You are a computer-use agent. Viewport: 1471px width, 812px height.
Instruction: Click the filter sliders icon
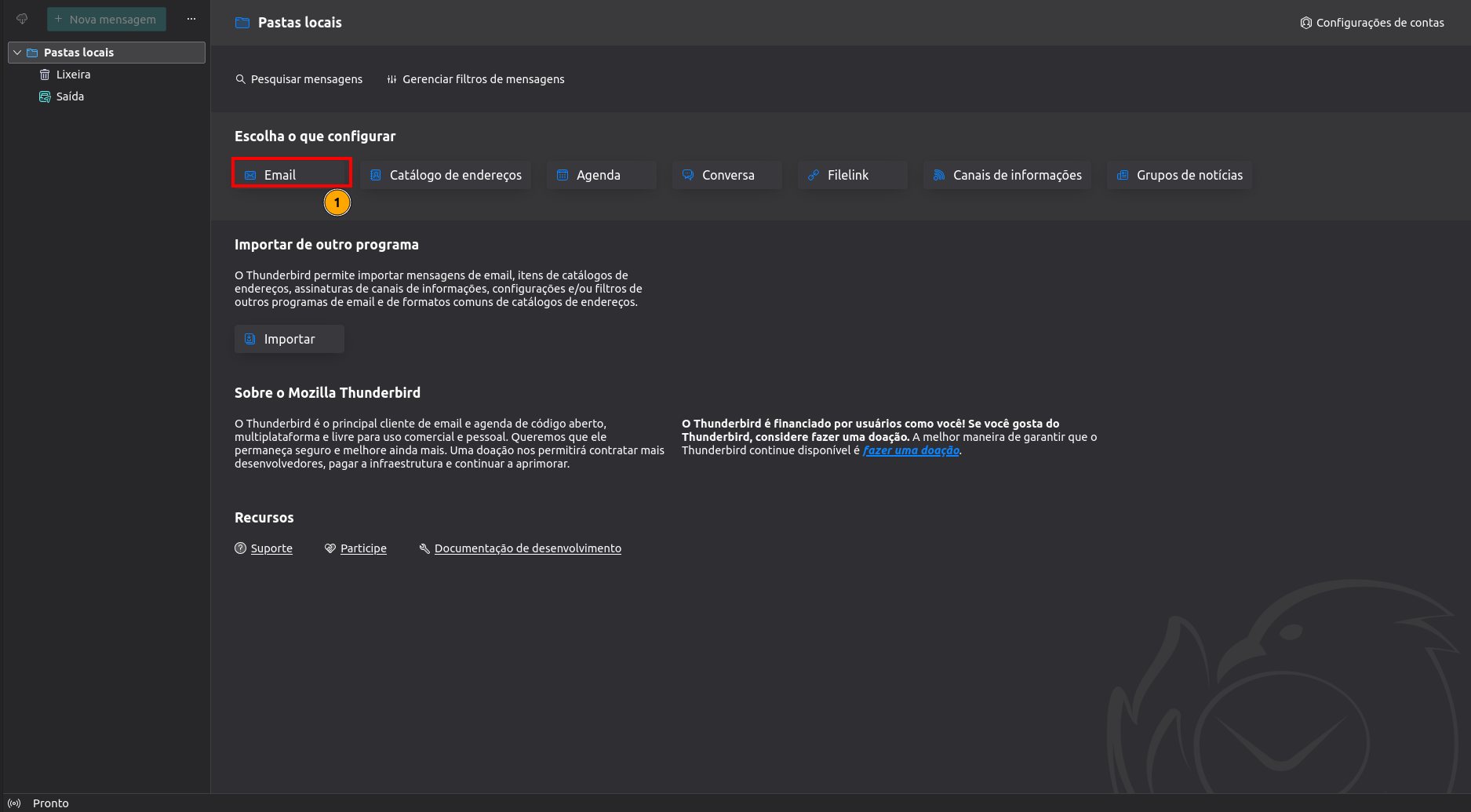click(391, 79)
